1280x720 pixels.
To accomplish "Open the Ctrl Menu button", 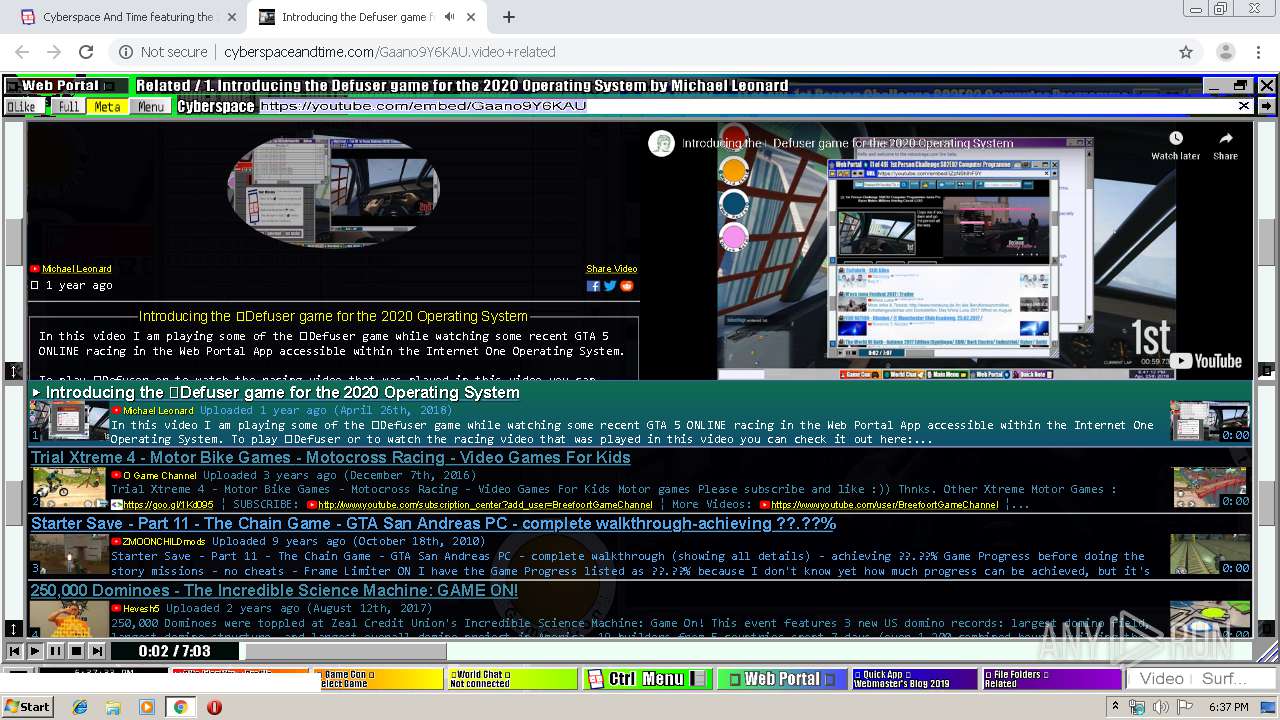I will tap(648, 679).
